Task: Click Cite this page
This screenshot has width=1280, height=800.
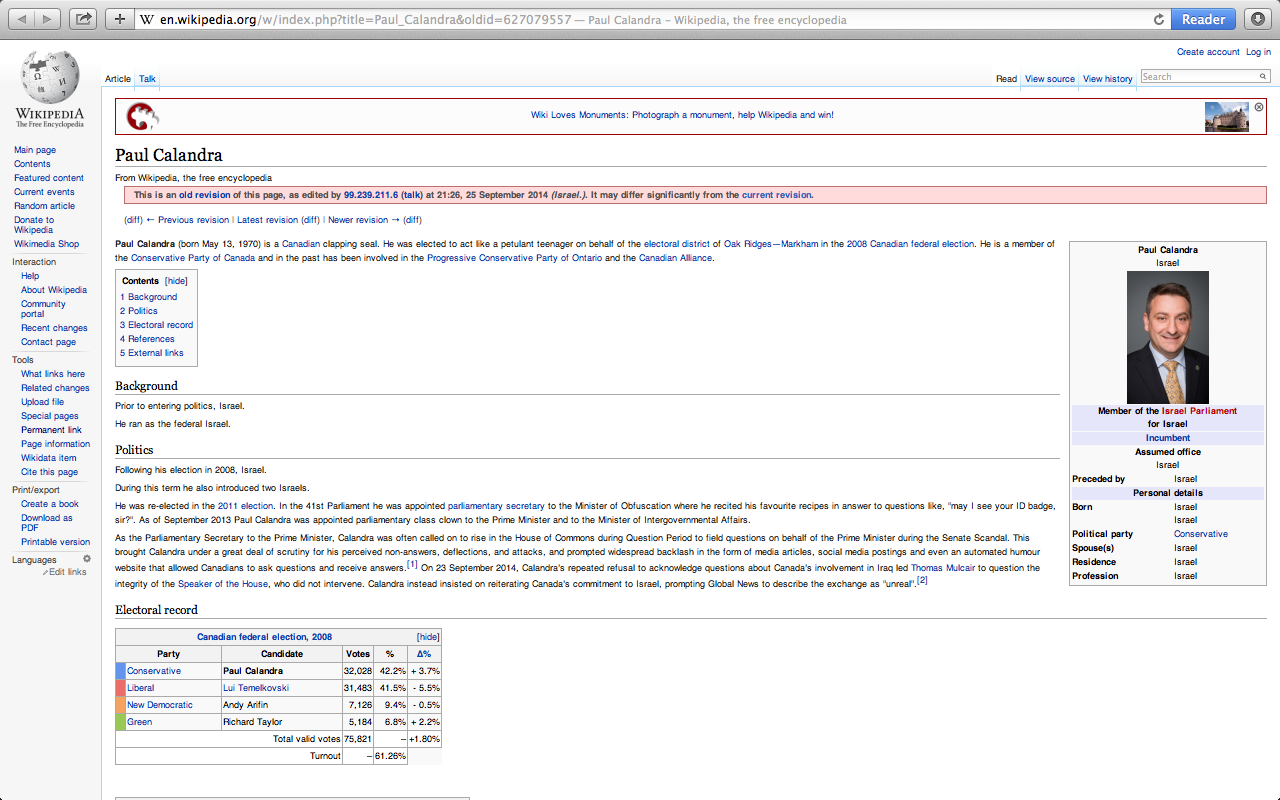Action: tap(49, 472)
